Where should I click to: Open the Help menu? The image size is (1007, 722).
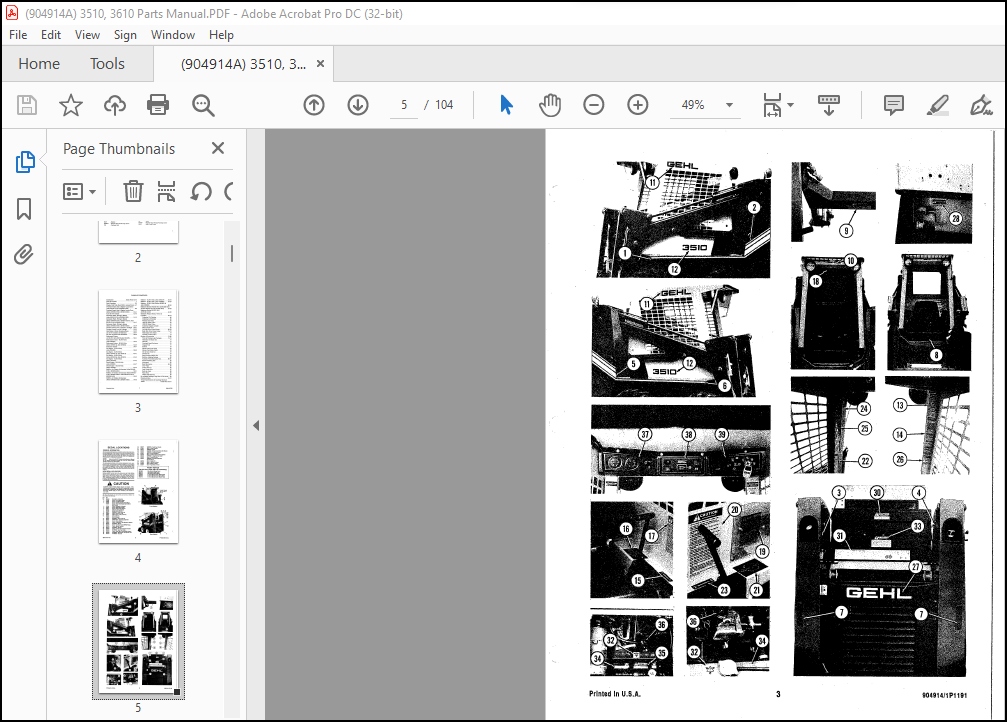(221, 35)
